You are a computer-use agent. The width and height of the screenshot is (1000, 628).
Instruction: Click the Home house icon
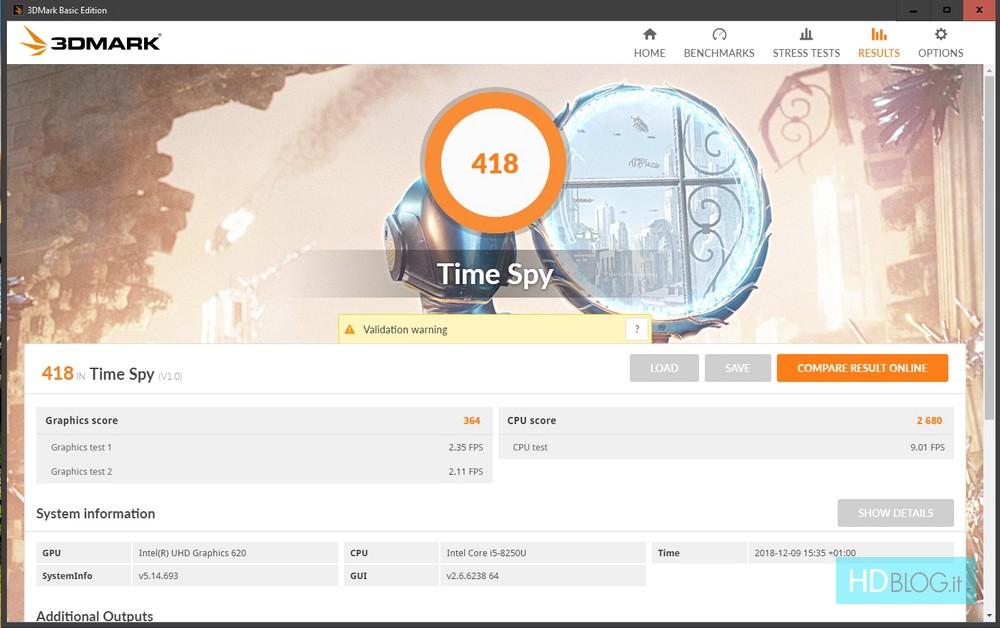[649, 34]
